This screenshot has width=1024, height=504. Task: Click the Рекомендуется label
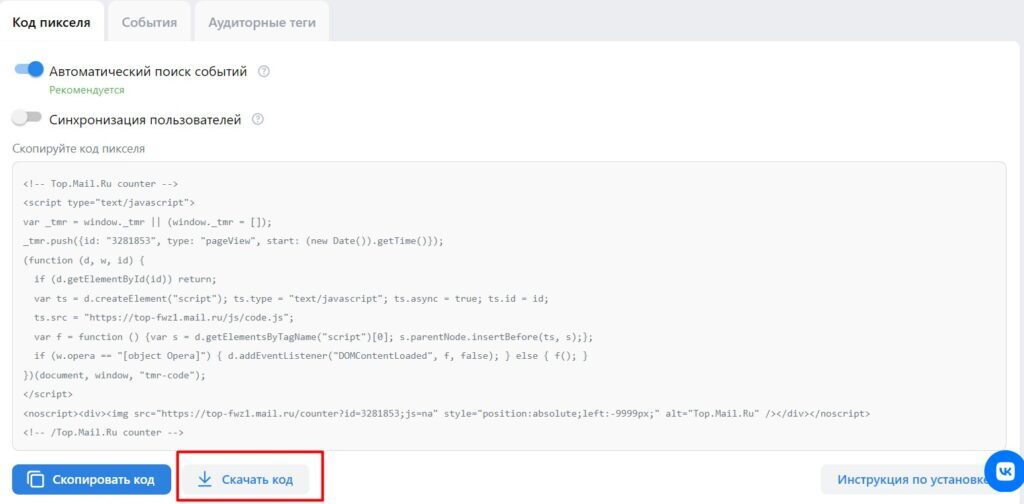[87, 90]
